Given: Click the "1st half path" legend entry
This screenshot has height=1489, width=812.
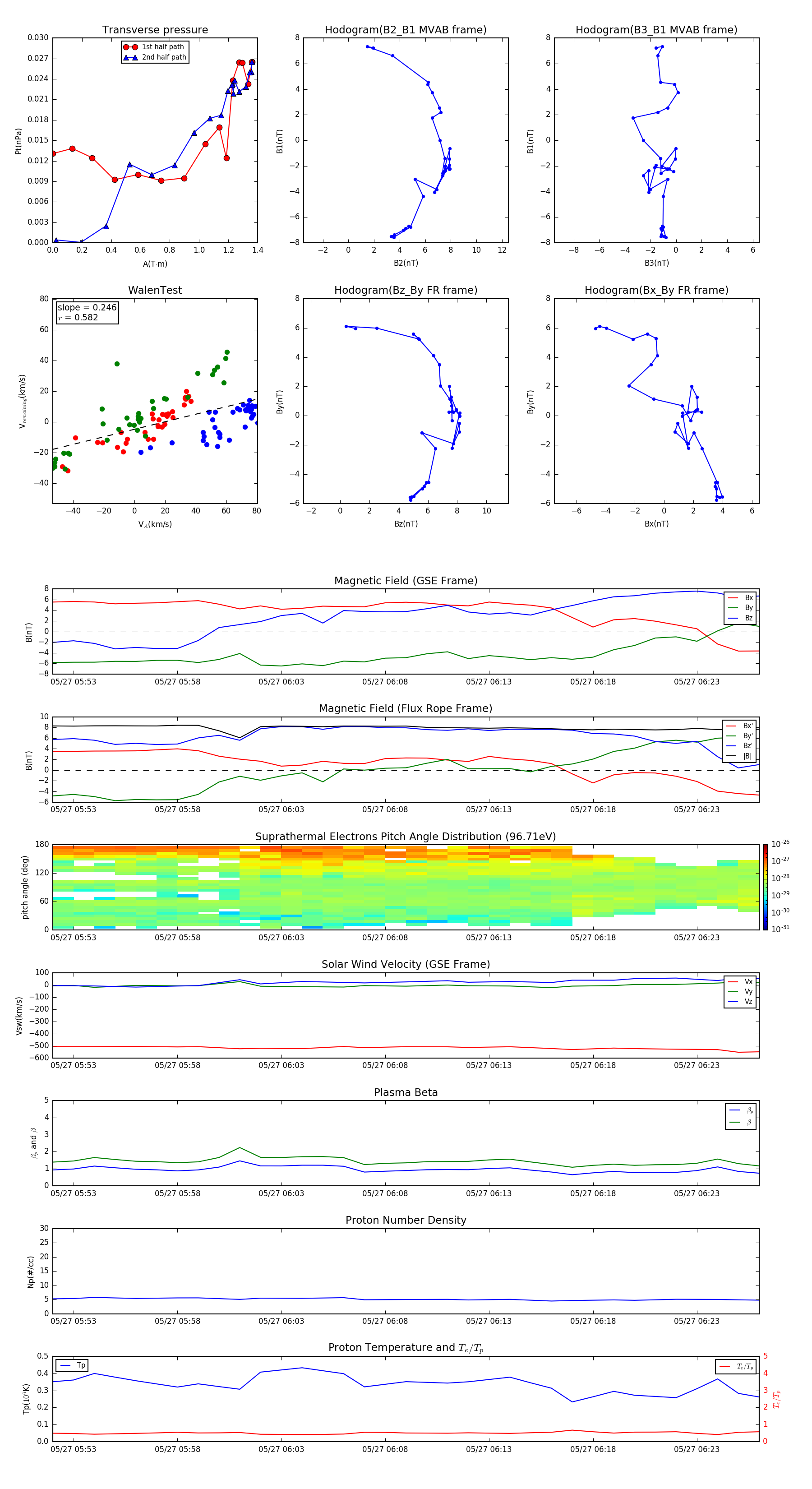Looking at the screenshot, I should pos(154,47).
